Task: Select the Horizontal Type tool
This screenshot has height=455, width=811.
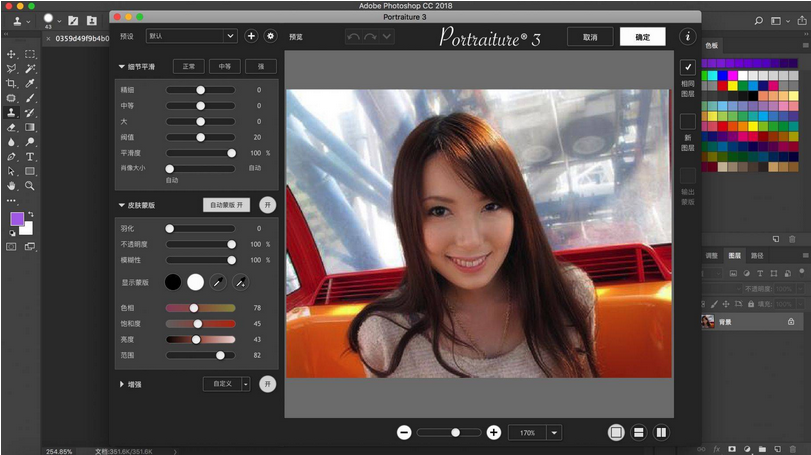Action: (x=30, y=157)
